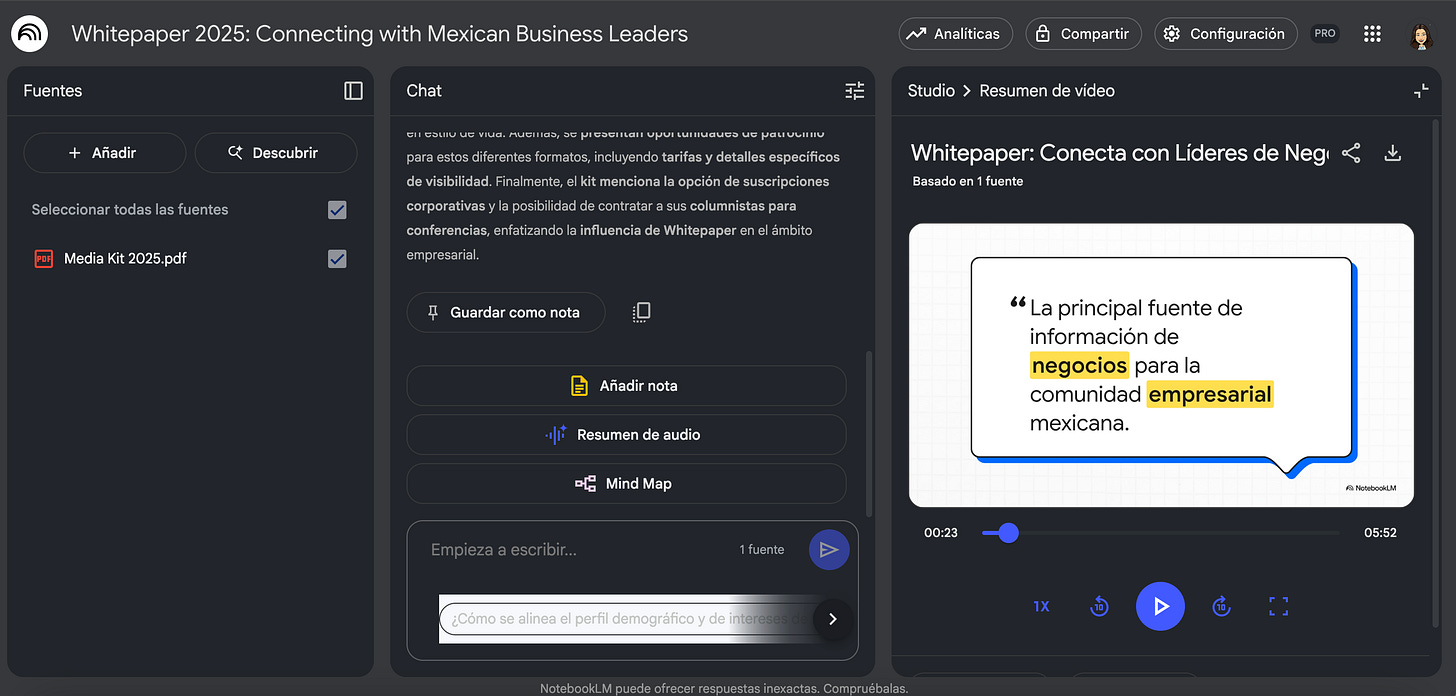Viewport: 1456px width, 696px height.
Task: Share the video summary
Action: pyautogui.click(x=1351, y=153)
